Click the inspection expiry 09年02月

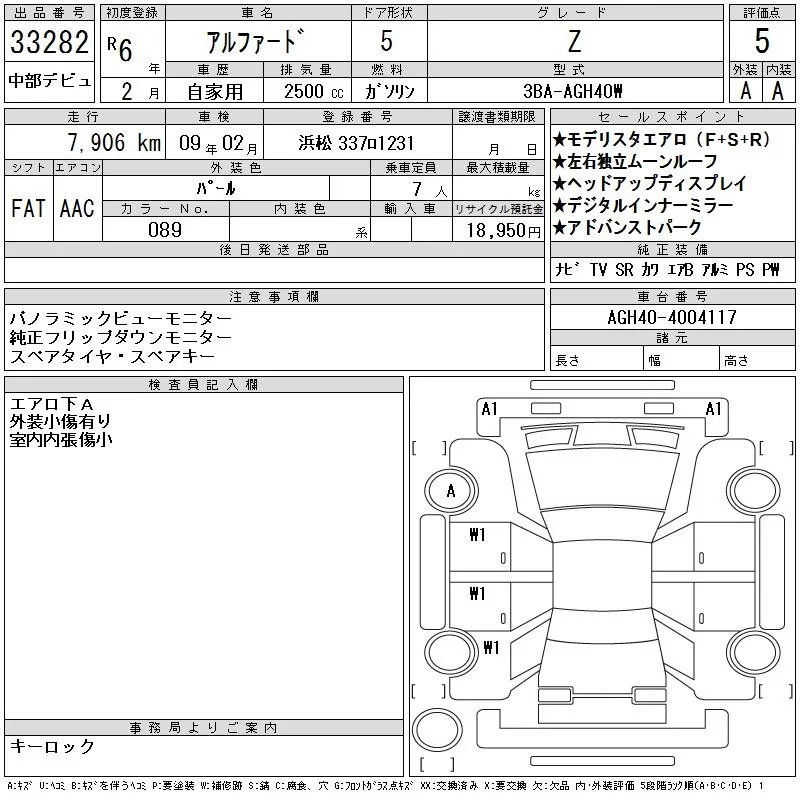pyautogui.click(x=218, y=144)
